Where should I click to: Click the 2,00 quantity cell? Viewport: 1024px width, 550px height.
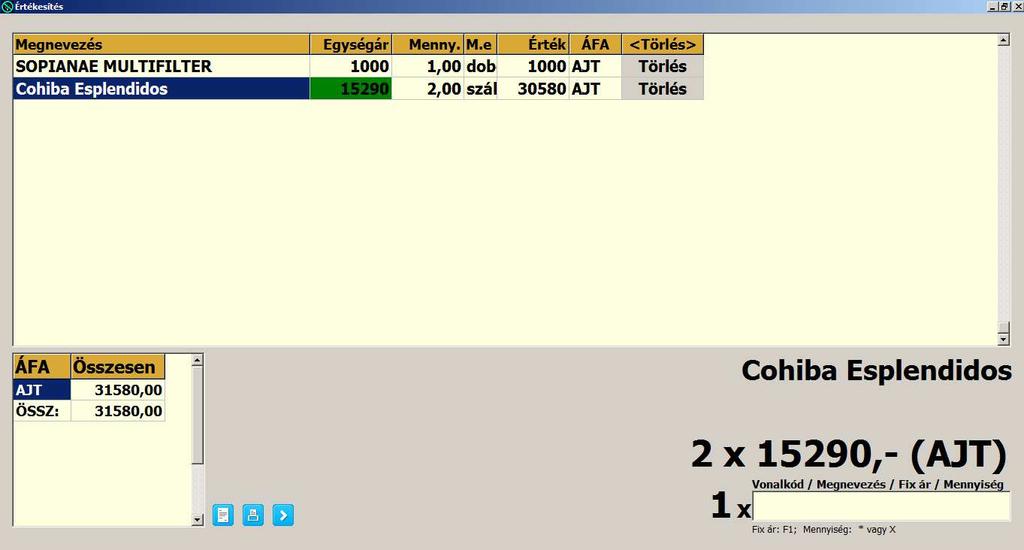tap(428, 89)
